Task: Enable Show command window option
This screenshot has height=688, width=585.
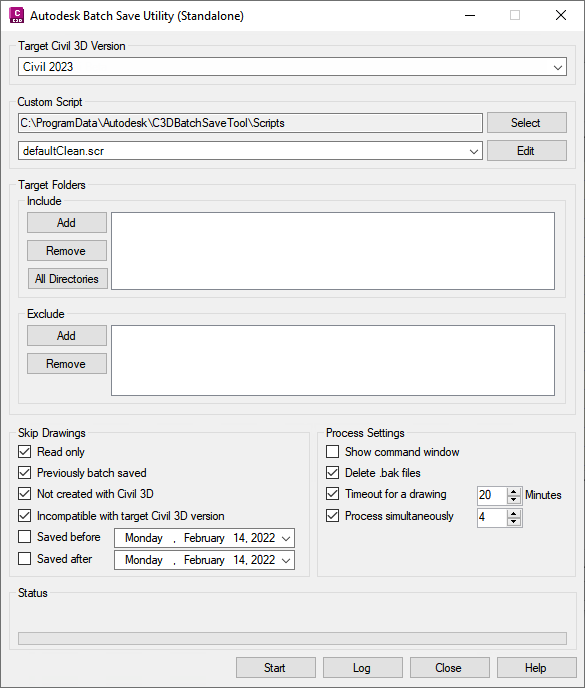Action: point(333,452)
